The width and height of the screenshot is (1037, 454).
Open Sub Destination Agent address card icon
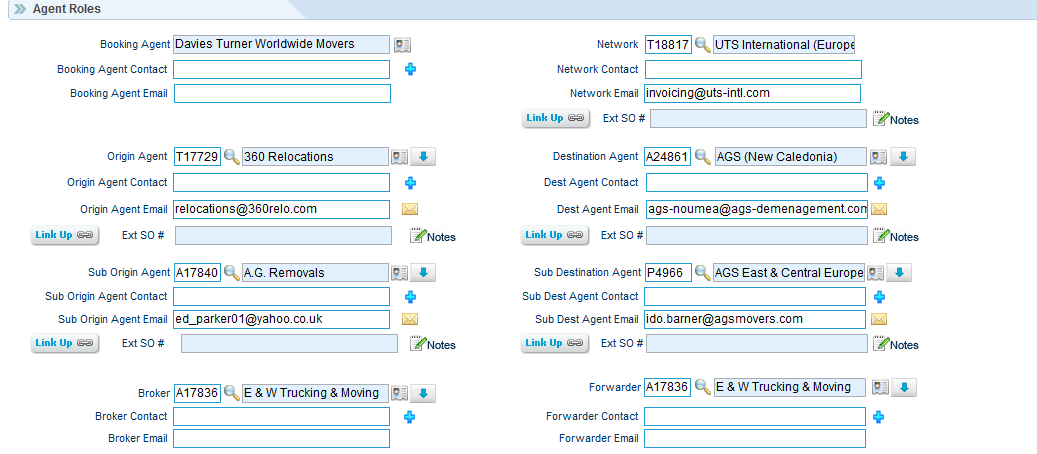(876, 272)
